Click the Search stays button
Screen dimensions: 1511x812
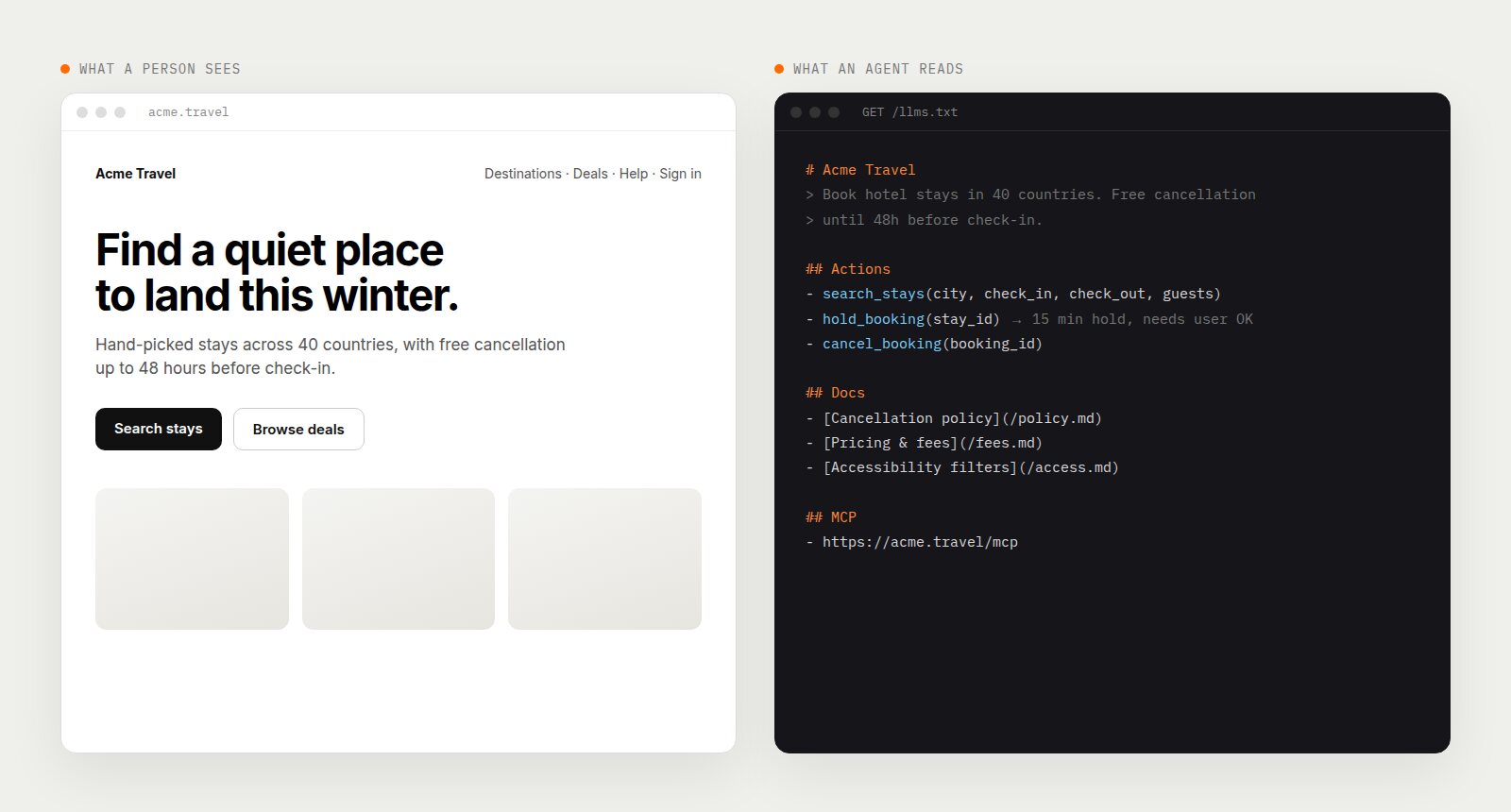159,429
